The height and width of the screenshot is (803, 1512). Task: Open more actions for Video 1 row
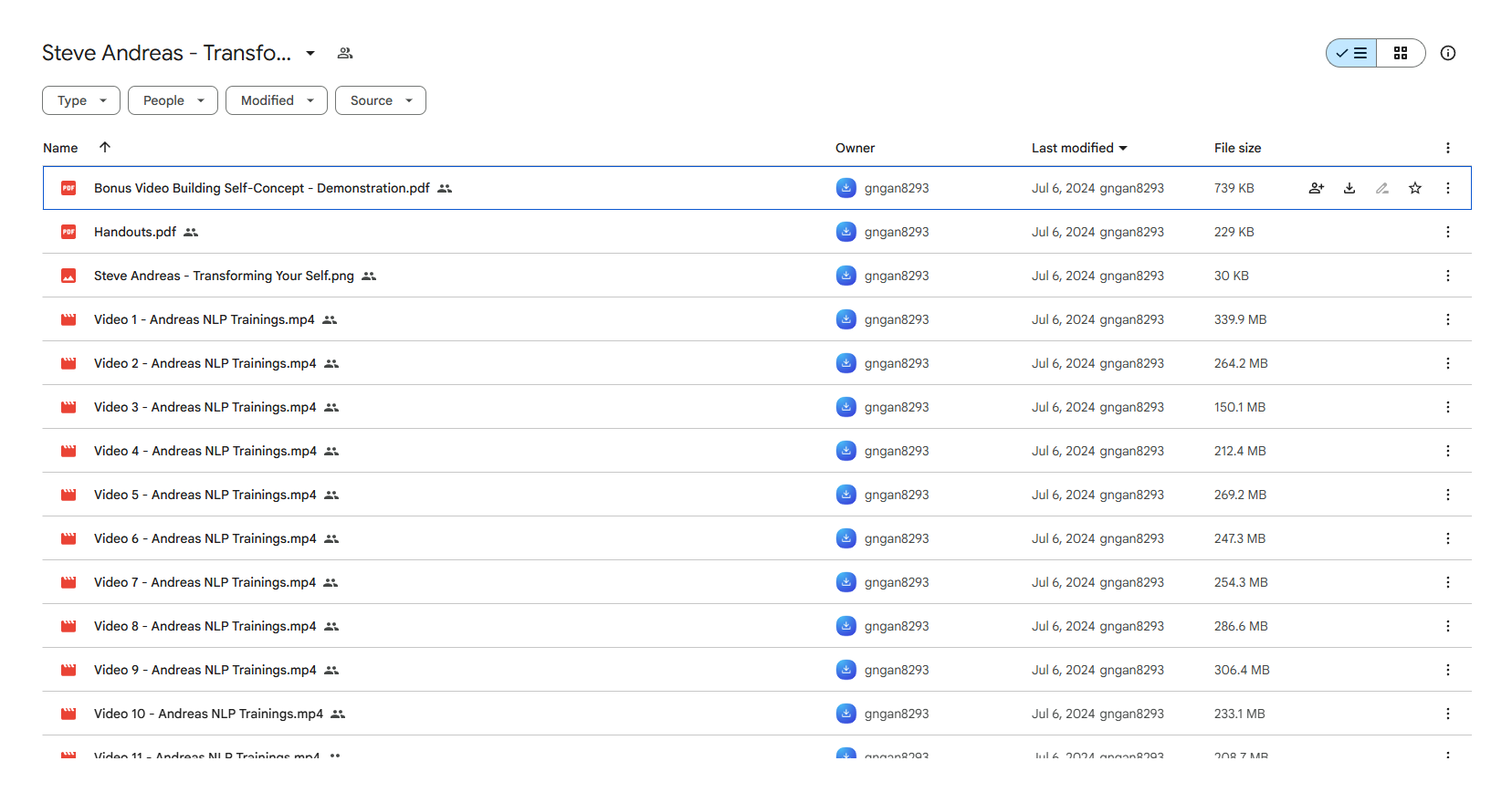[x=1448, y=319]
